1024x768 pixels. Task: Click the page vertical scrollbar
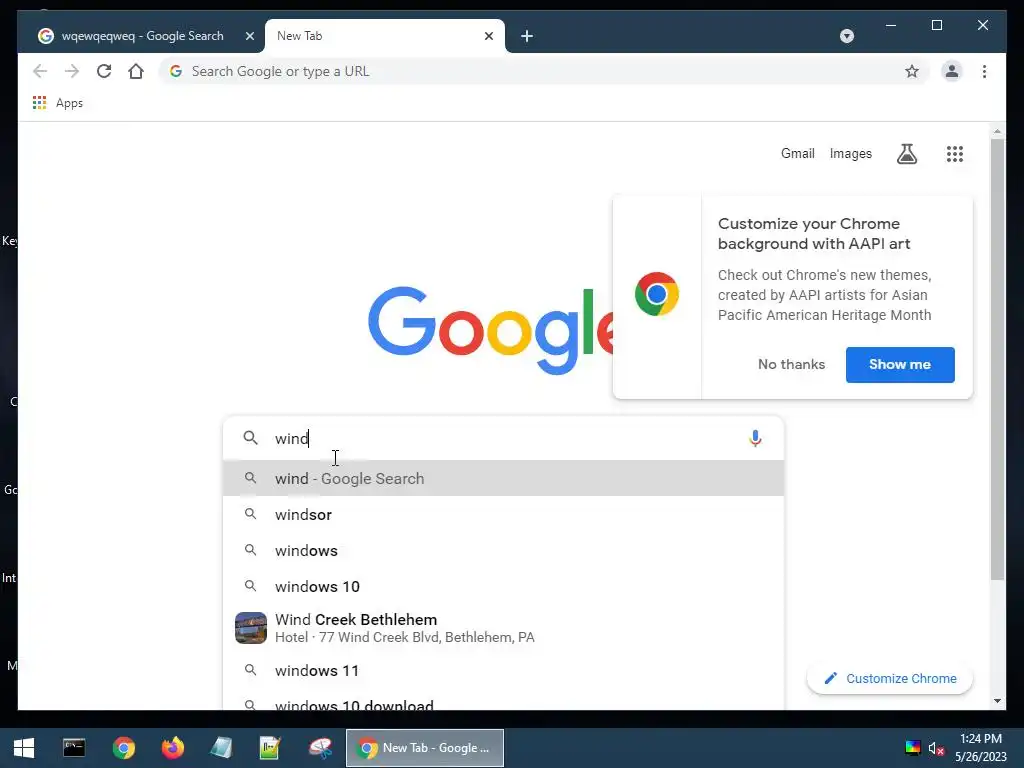[997, 359]
